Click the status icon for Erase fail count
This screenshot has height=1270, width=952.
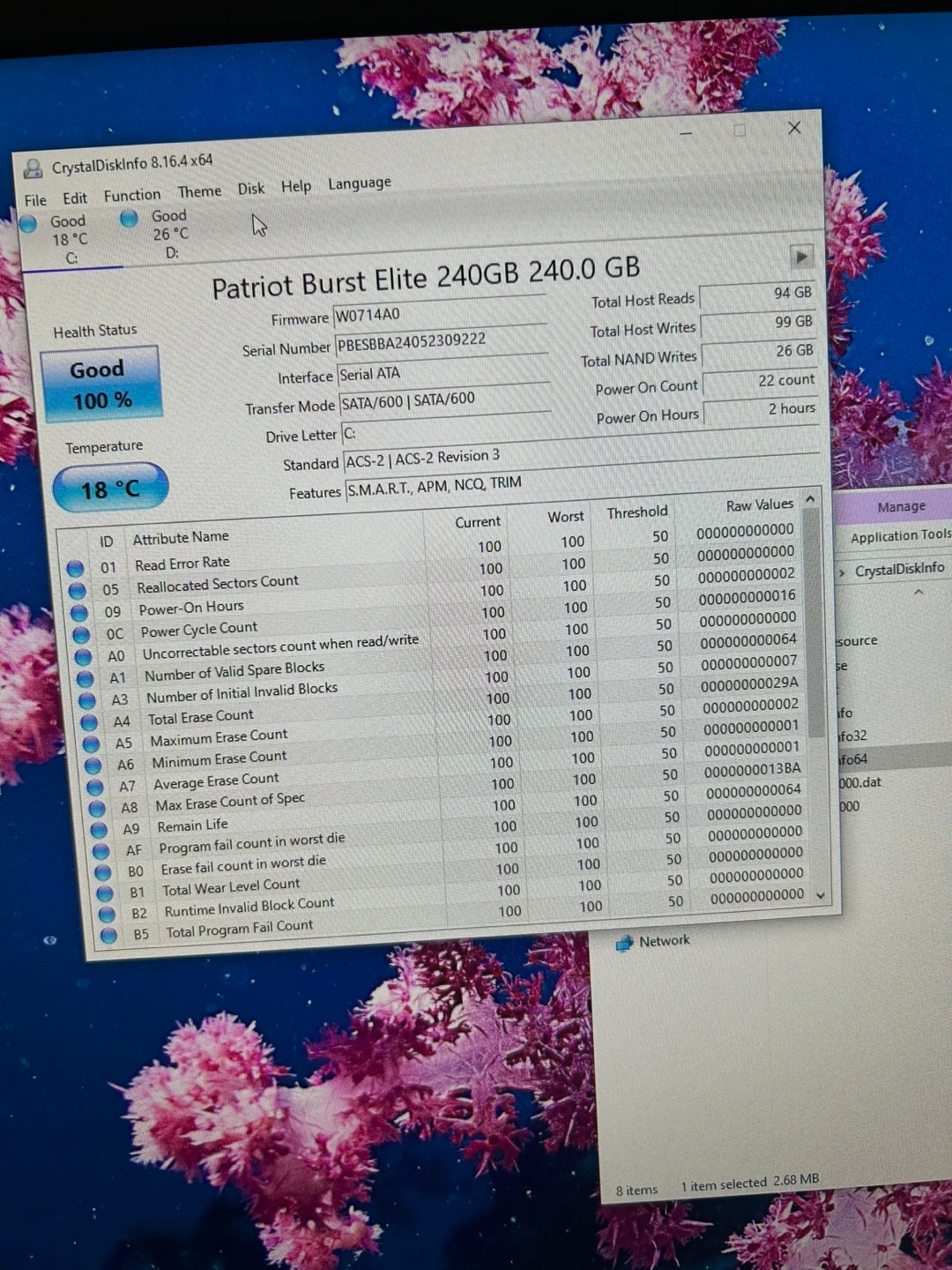103,873
